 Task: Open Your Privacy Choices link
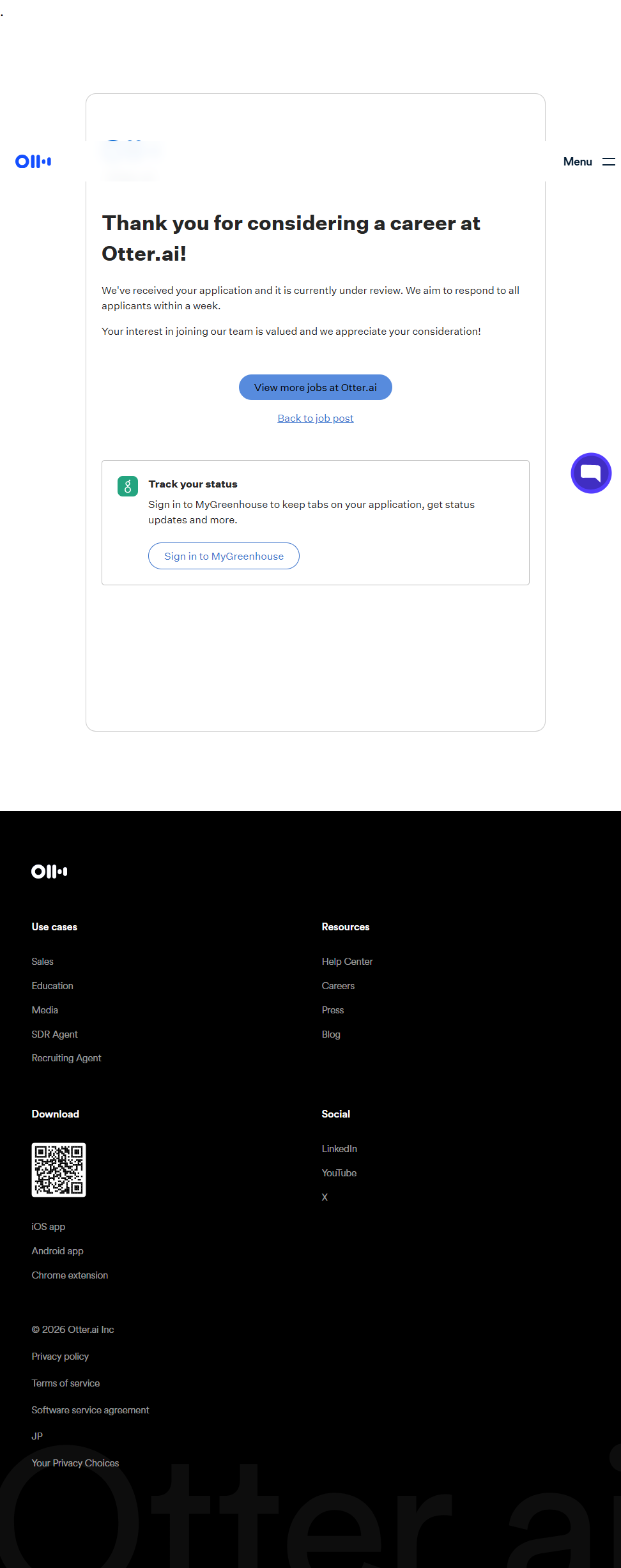(75, 1463)
